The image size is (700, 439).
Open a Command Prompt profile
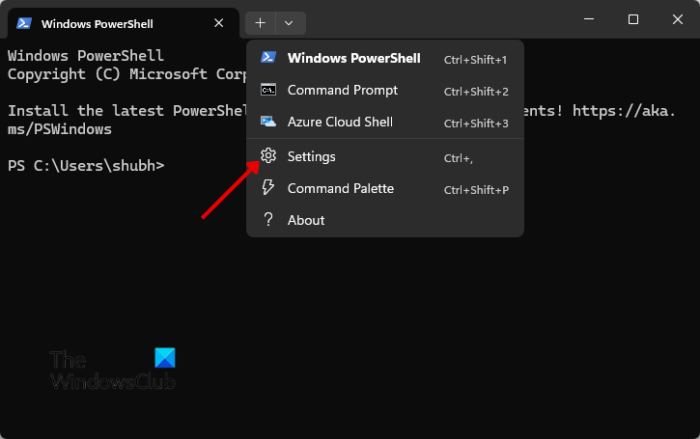(342, 90)
